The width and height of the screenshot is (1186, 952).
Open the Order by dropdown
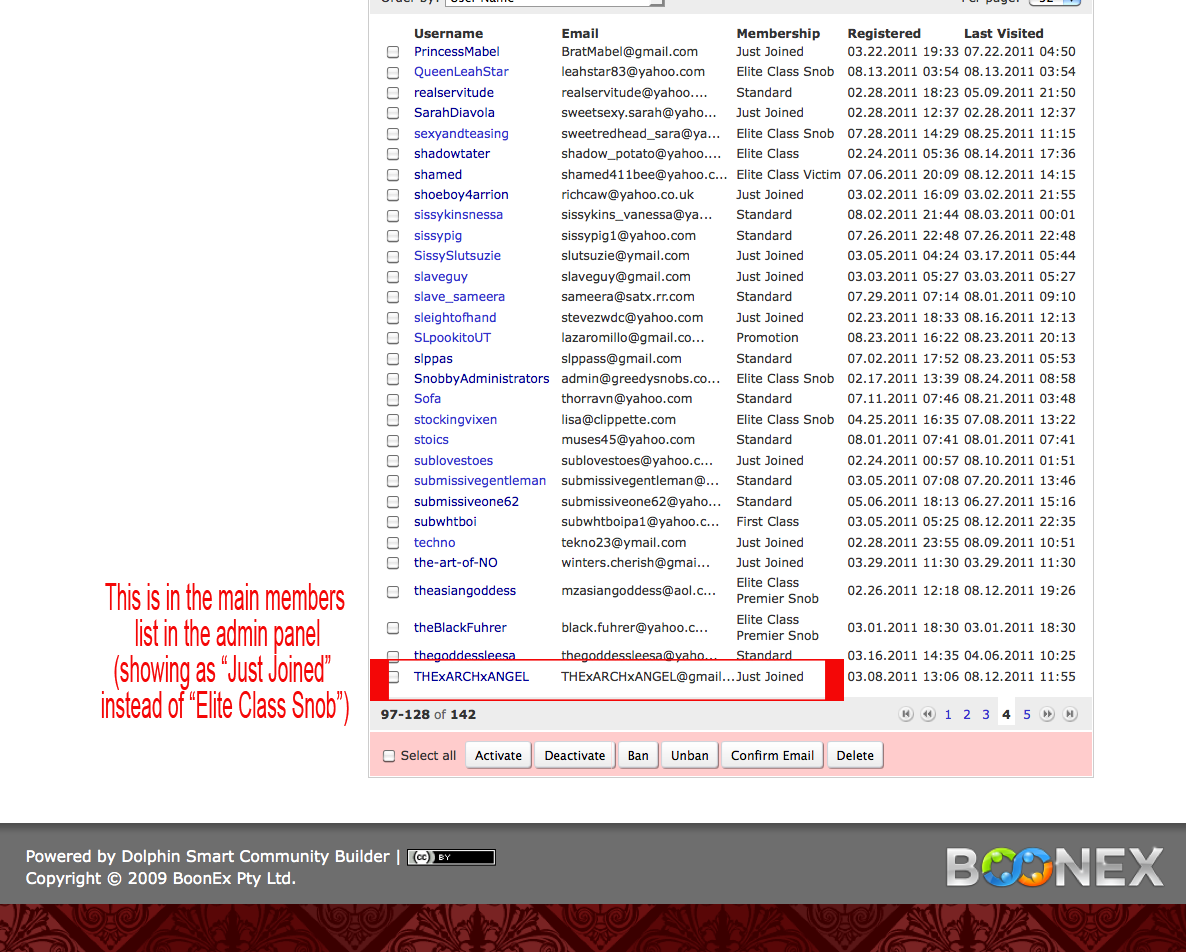555,2
